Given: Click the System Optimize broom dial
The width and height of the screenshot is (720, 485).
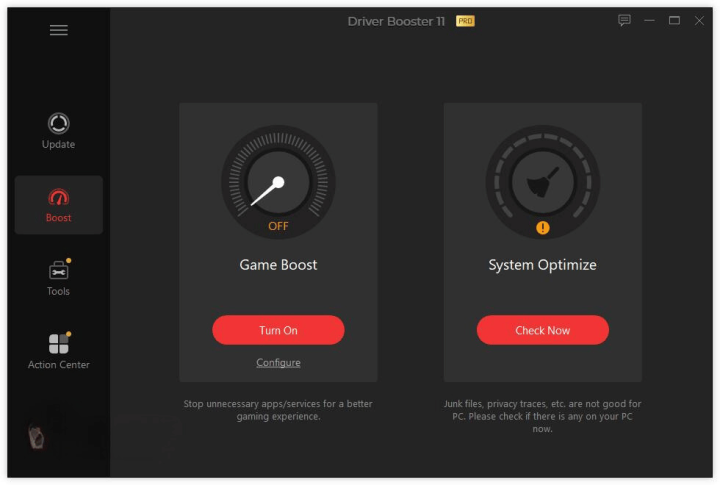Looking at the screenshot, I should click(x=543, y=182).
